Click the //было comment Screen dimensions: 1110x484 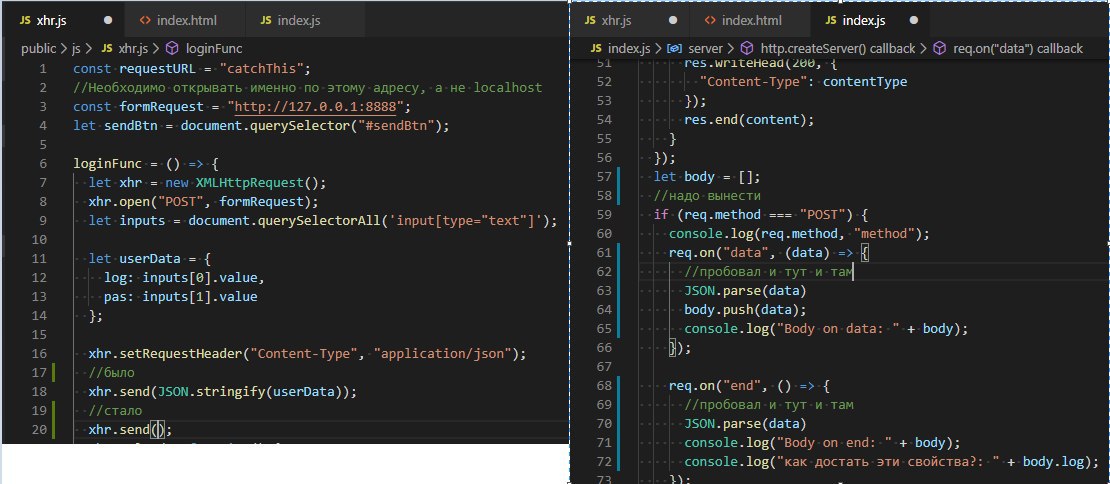[112, 372]
